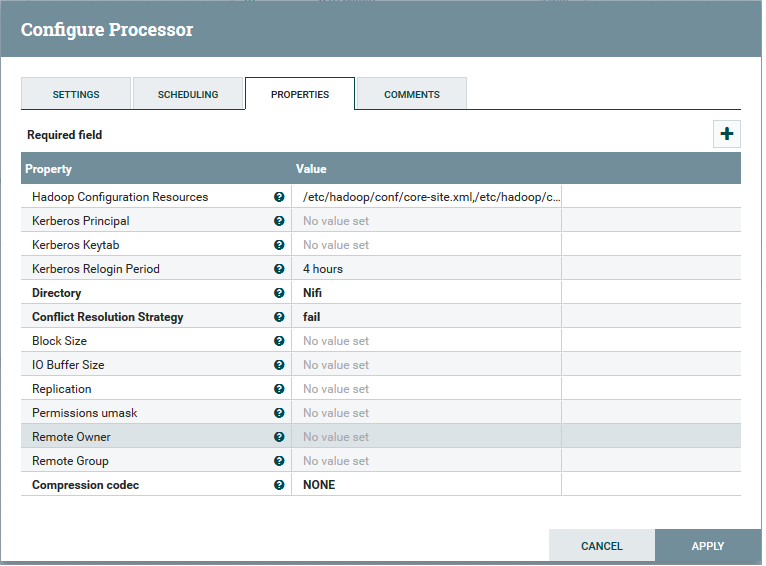This screenshot has height=566, width=766.
Task: Open Conflict Resolution Strategy value 'fail'
Action: pos(425,317)
